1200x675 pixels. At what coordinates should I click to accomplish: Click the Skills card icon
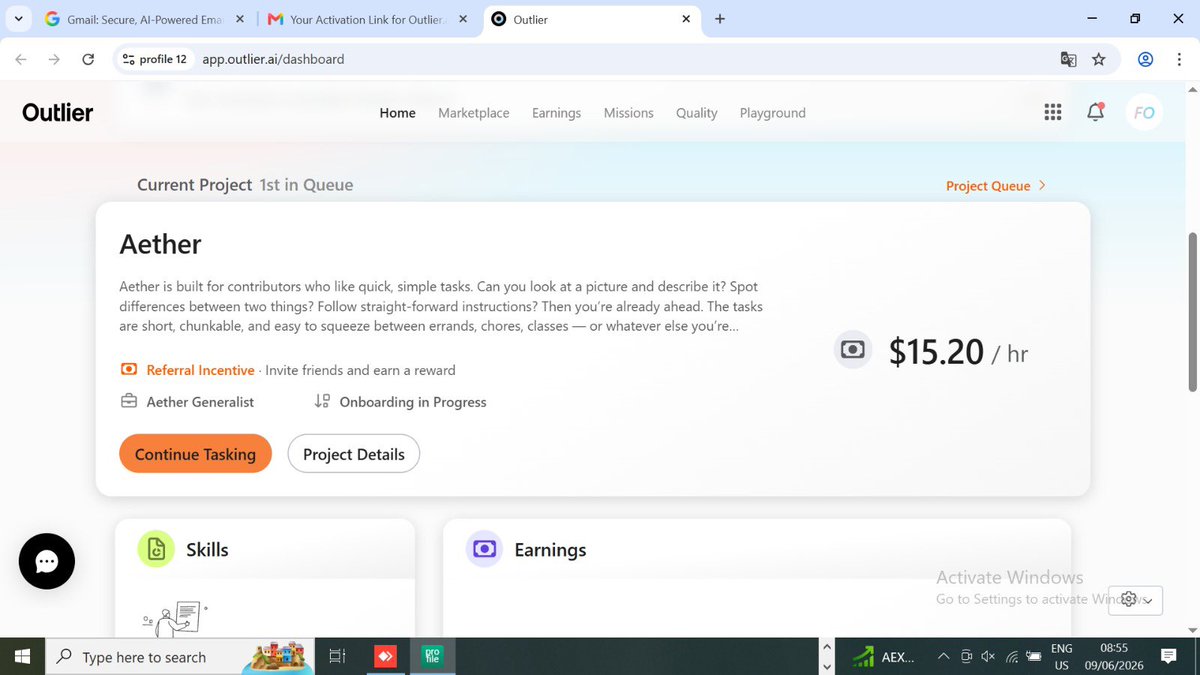pyautogui.click(x=156, y=549)
